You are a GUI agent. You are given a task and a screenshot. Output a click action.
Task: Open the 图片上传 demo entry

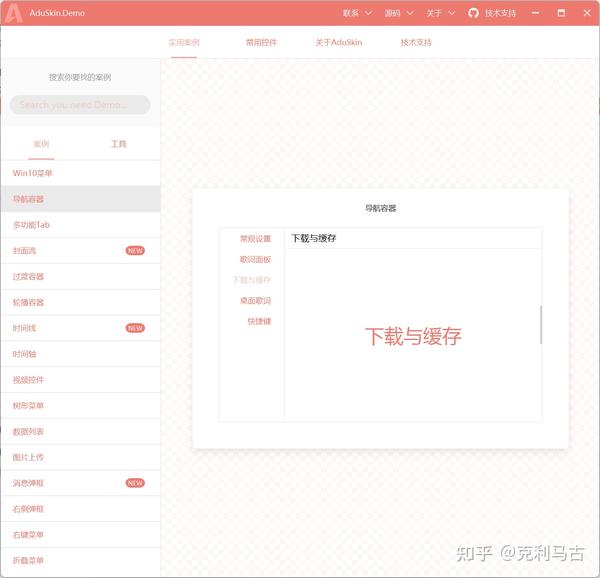point(80,457)
